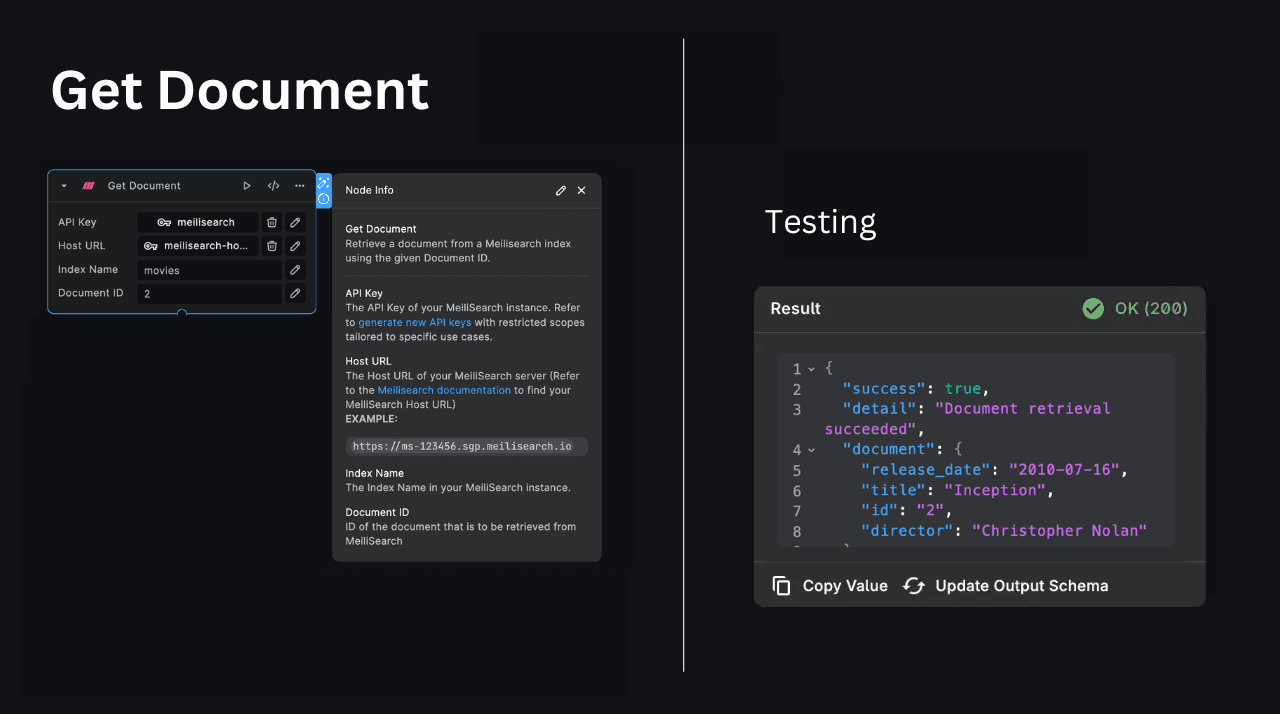Edit the Index Name field
Viewport: 1280px width, 714px height.
point(295,270)
